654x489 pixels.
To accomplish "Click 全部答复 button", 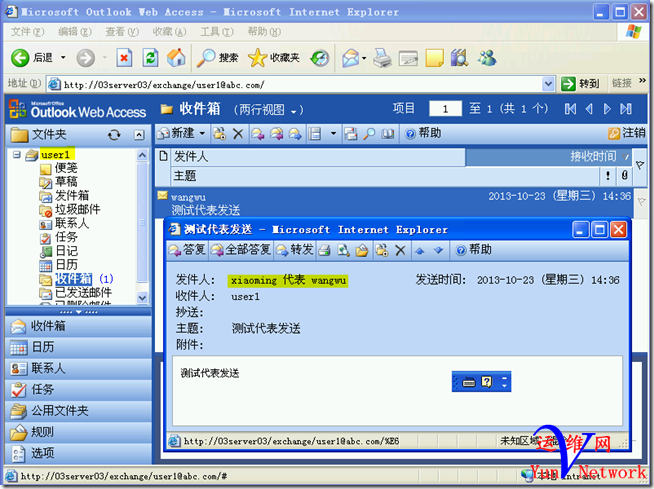I will click(x=241, y=250).
